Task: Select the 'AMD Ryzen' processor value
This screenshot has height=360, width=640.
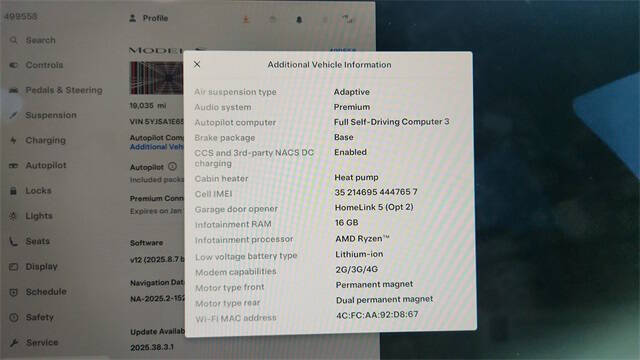Action: tap(362, 238)
